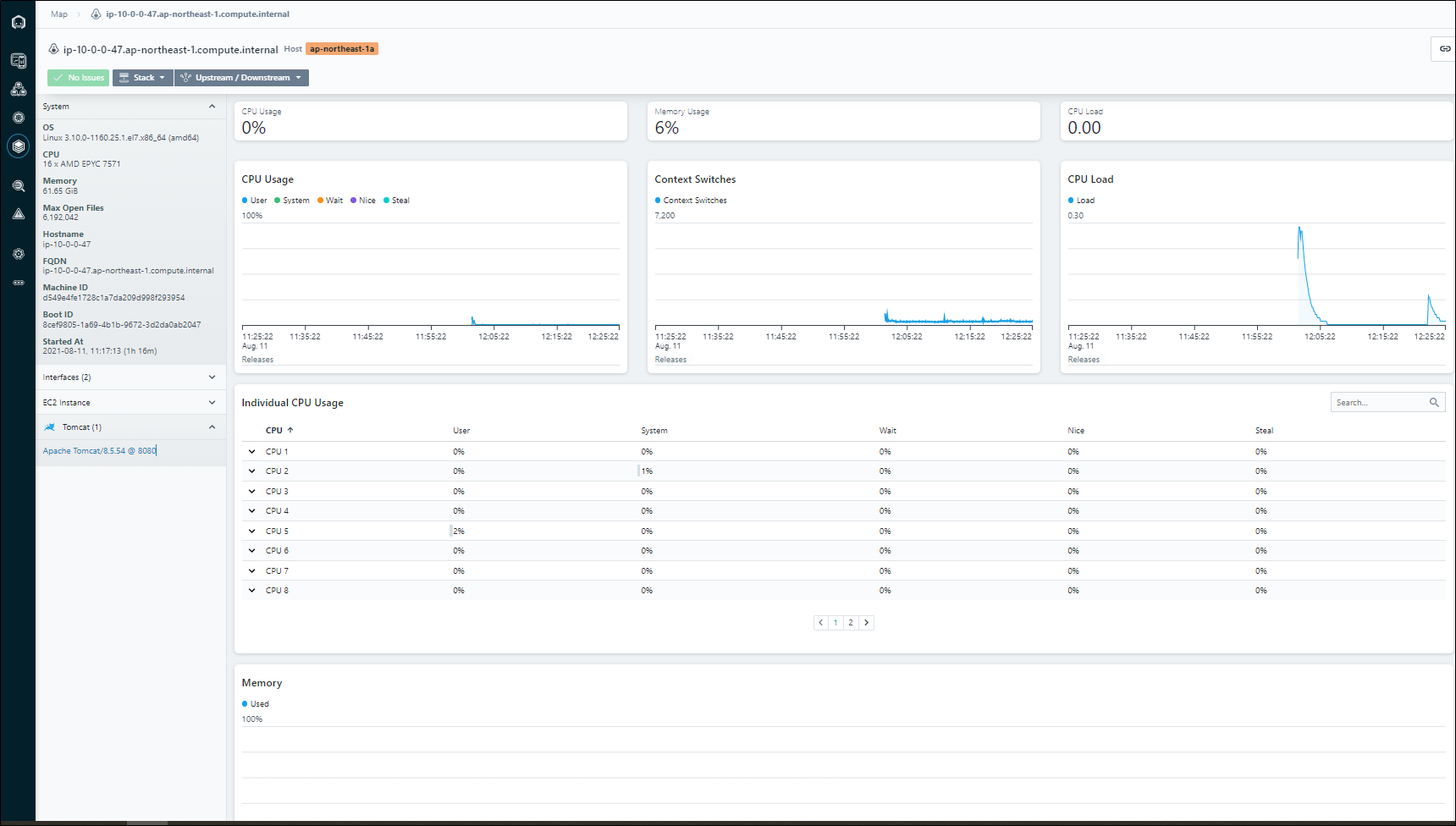Screen dimensions: 1456x826
Task: Click the search magnifier in CPU search box
Action: point(1434,403)
